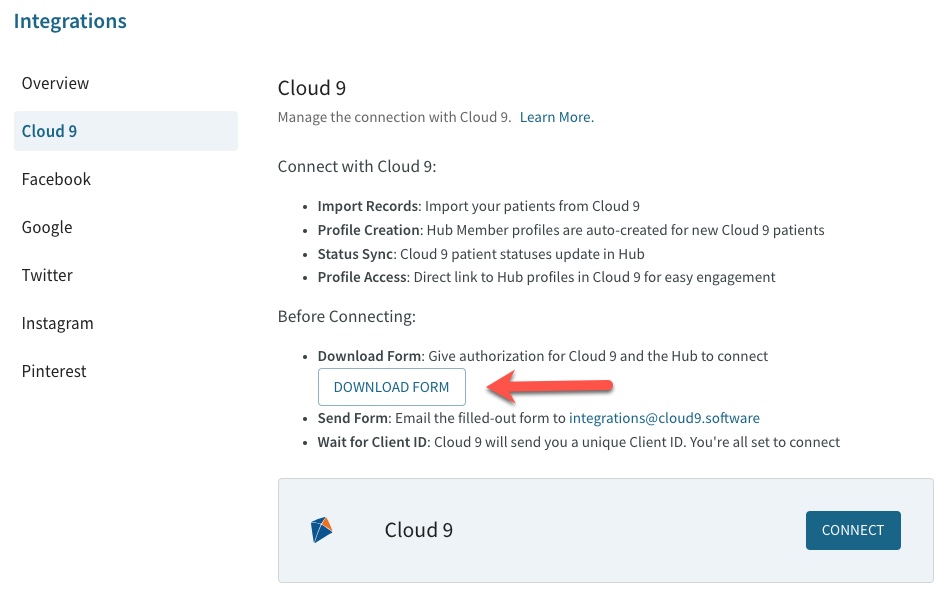Click the Integrations page heading

point(70,21)
